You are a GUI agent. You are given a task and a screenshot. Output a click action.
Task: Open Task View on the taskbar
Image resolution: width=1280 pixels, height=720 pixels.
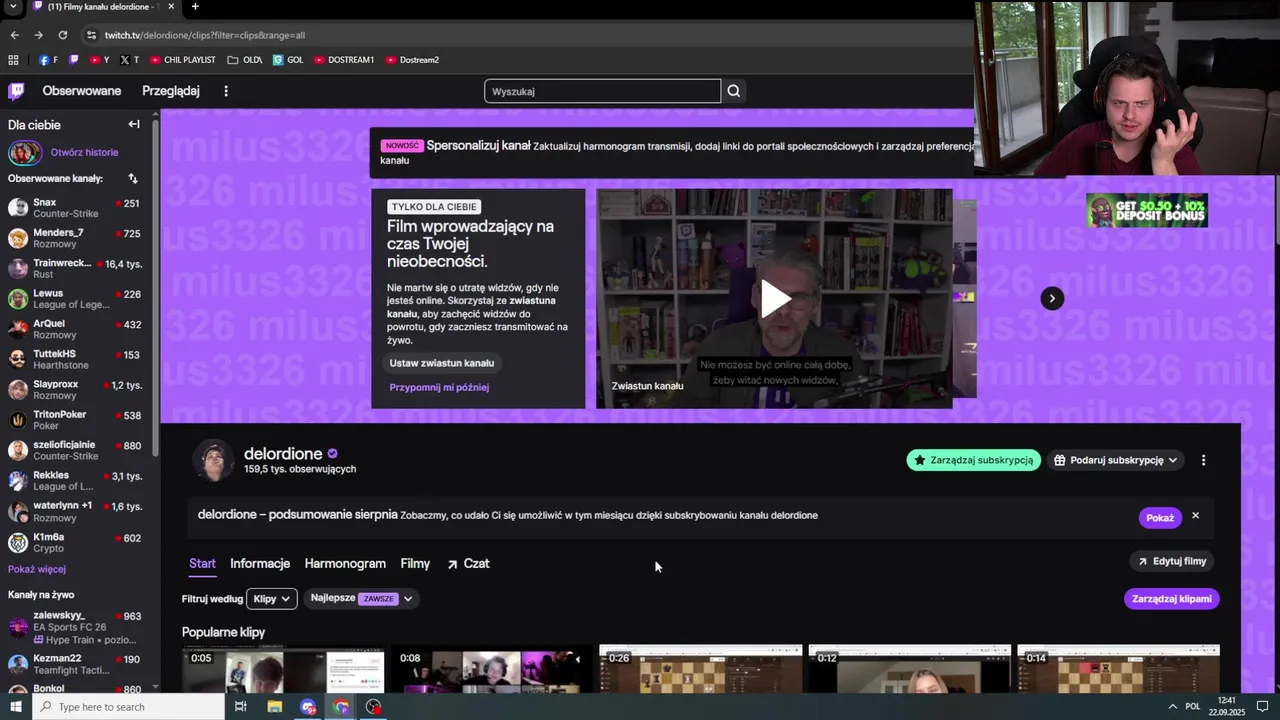click(241, 707)
